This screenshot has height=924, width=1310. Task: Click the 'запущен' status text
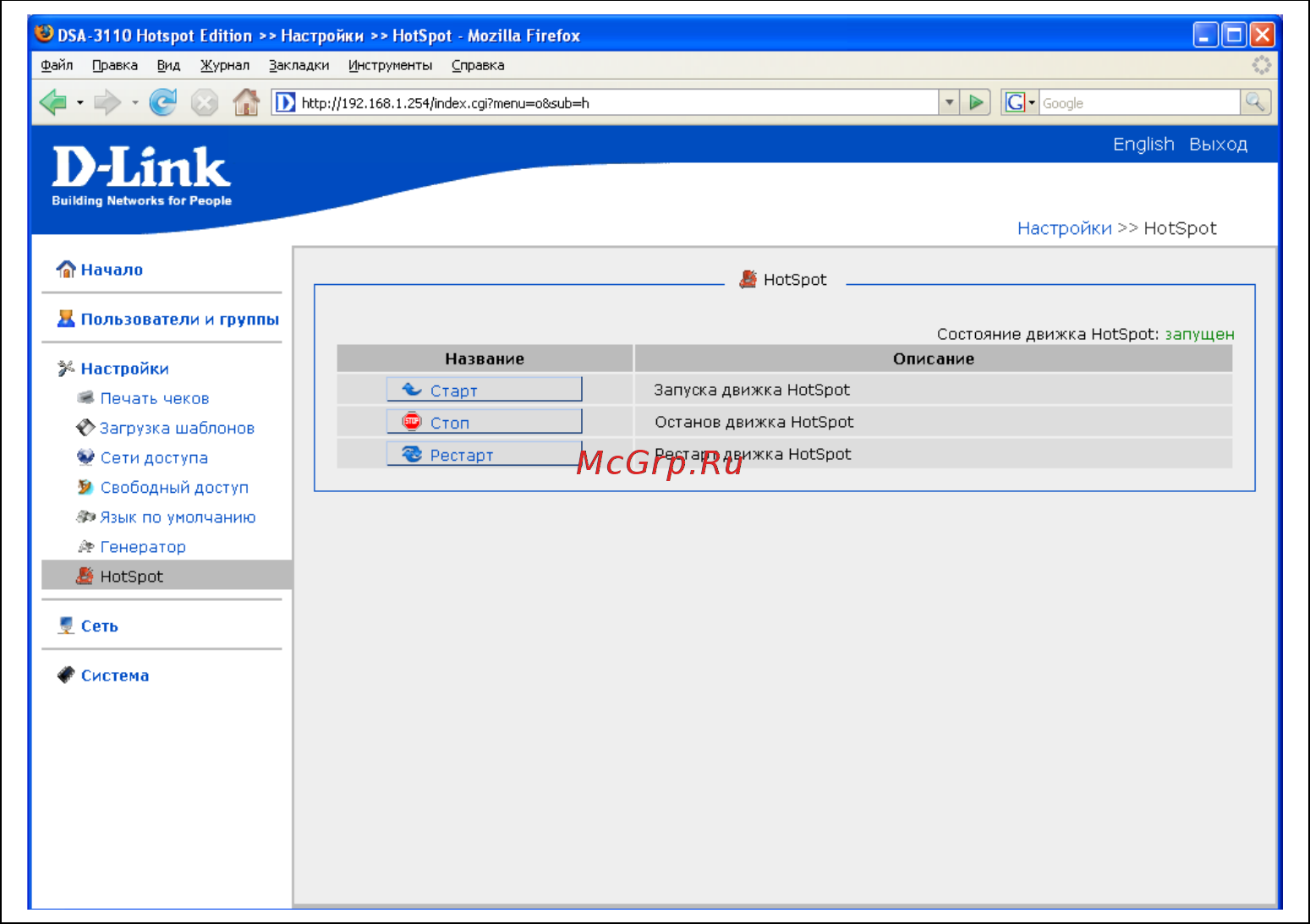click(x=1199, y=334)
